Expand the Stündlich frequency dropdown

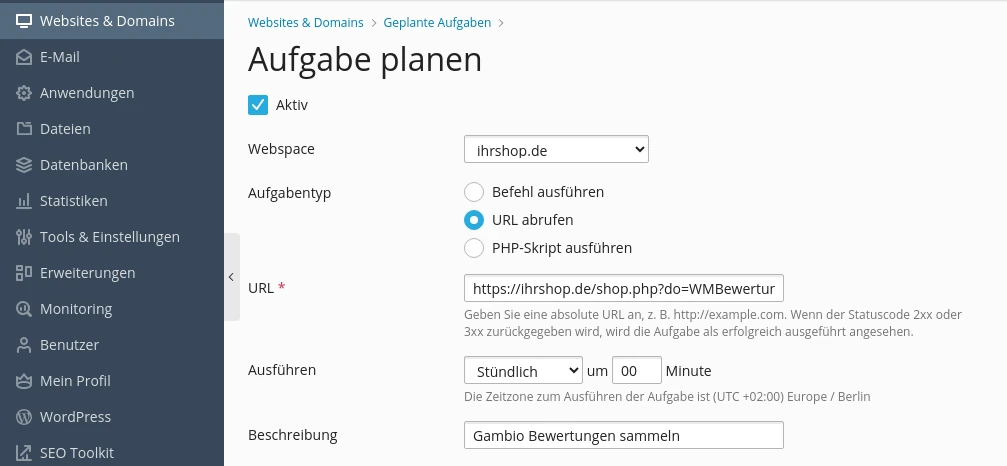[x=523, y=370]
